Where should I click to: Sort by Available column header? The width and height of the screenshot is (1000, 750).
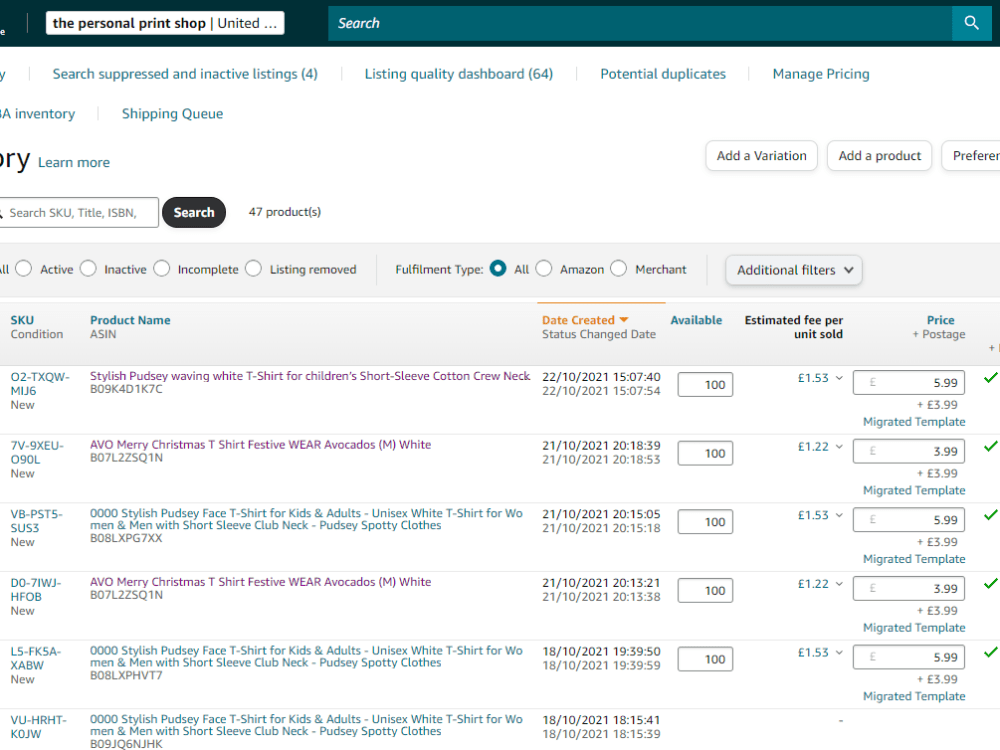click(x=696, y=320)
